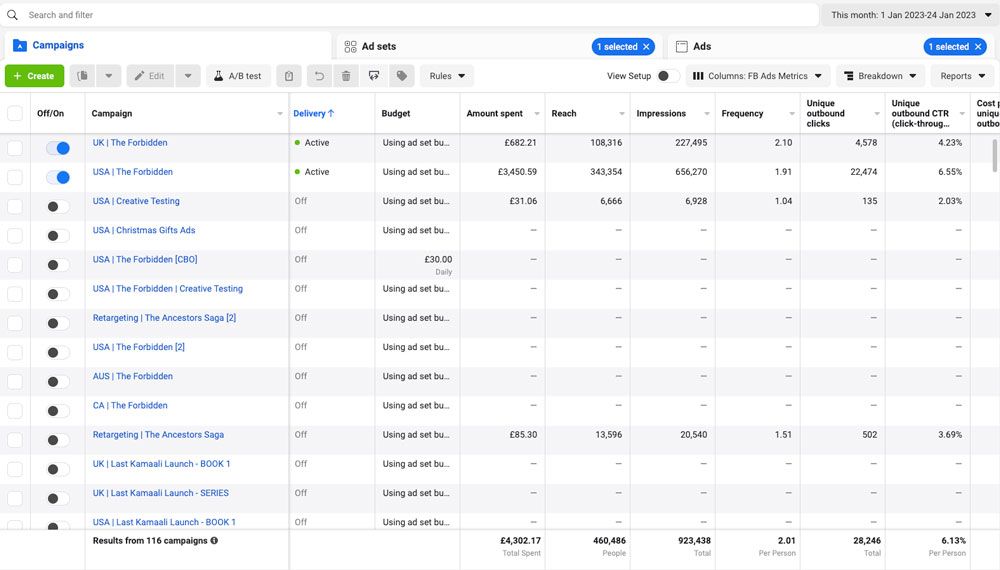Viewport: 1000px width, 570px height.
Task: Click the tag label icon
Action: 402,76
